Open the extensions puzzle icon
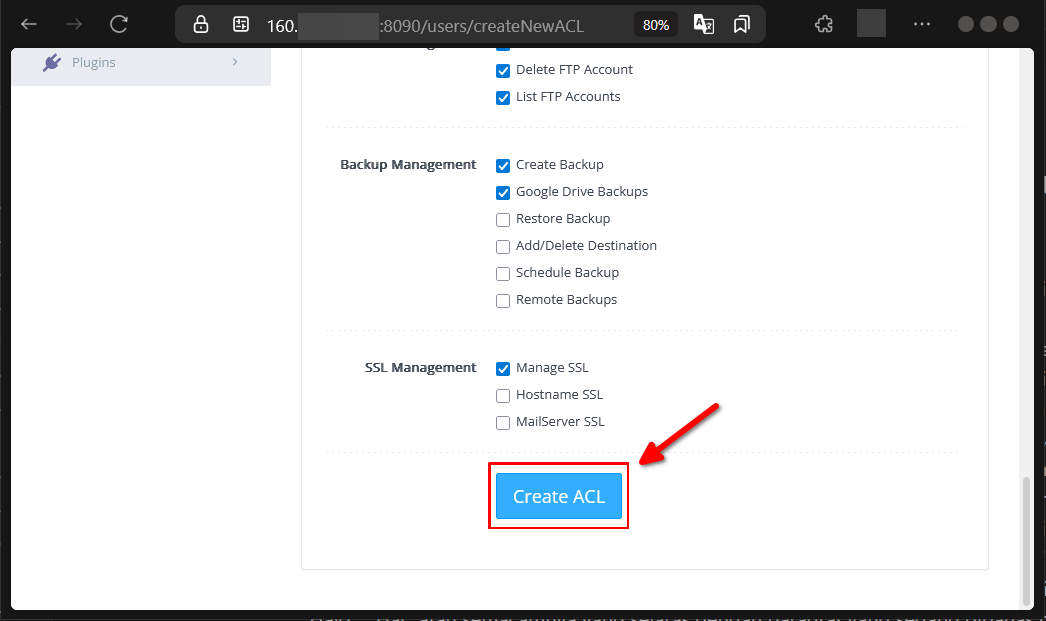The image size is (1046, 621). (824, 25)
